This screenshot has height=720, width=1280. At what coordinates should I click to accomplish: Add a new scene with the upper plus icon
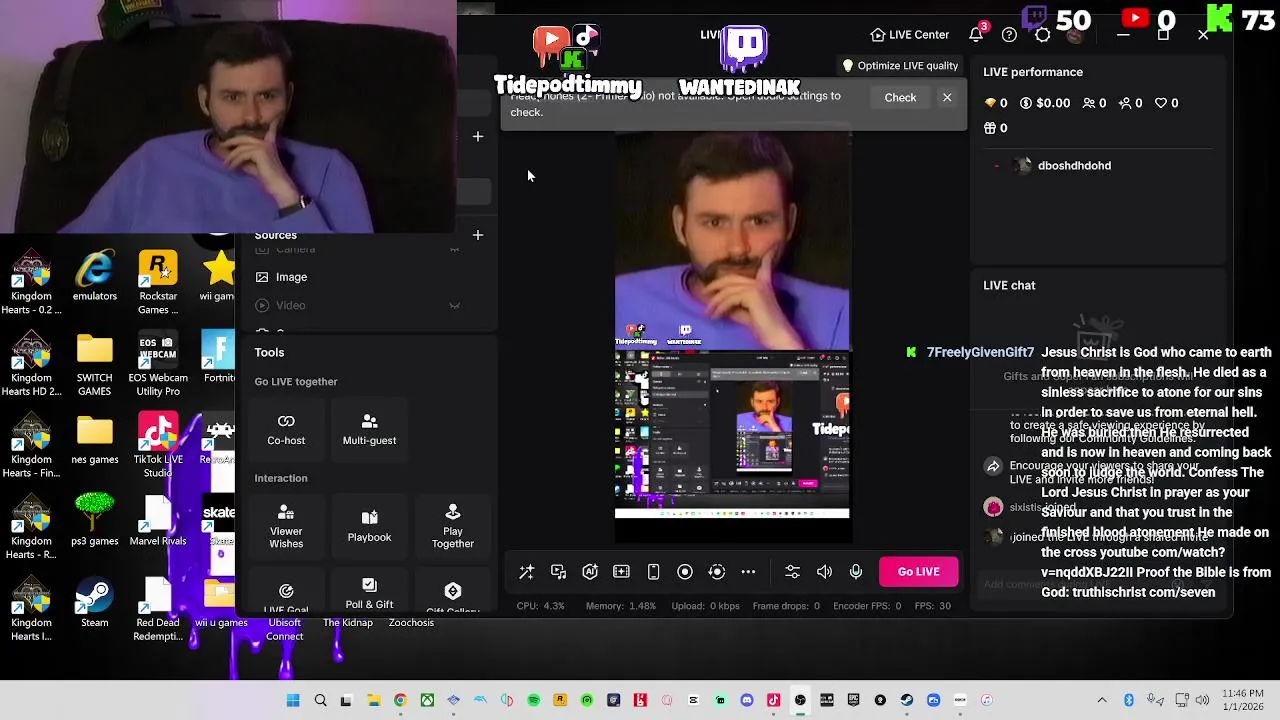478,136
